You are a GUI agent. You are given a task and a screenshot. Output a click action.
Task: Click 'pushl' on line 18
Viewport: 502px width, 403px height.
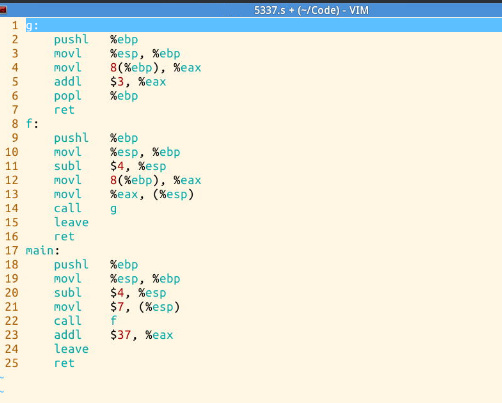(71, 265)
